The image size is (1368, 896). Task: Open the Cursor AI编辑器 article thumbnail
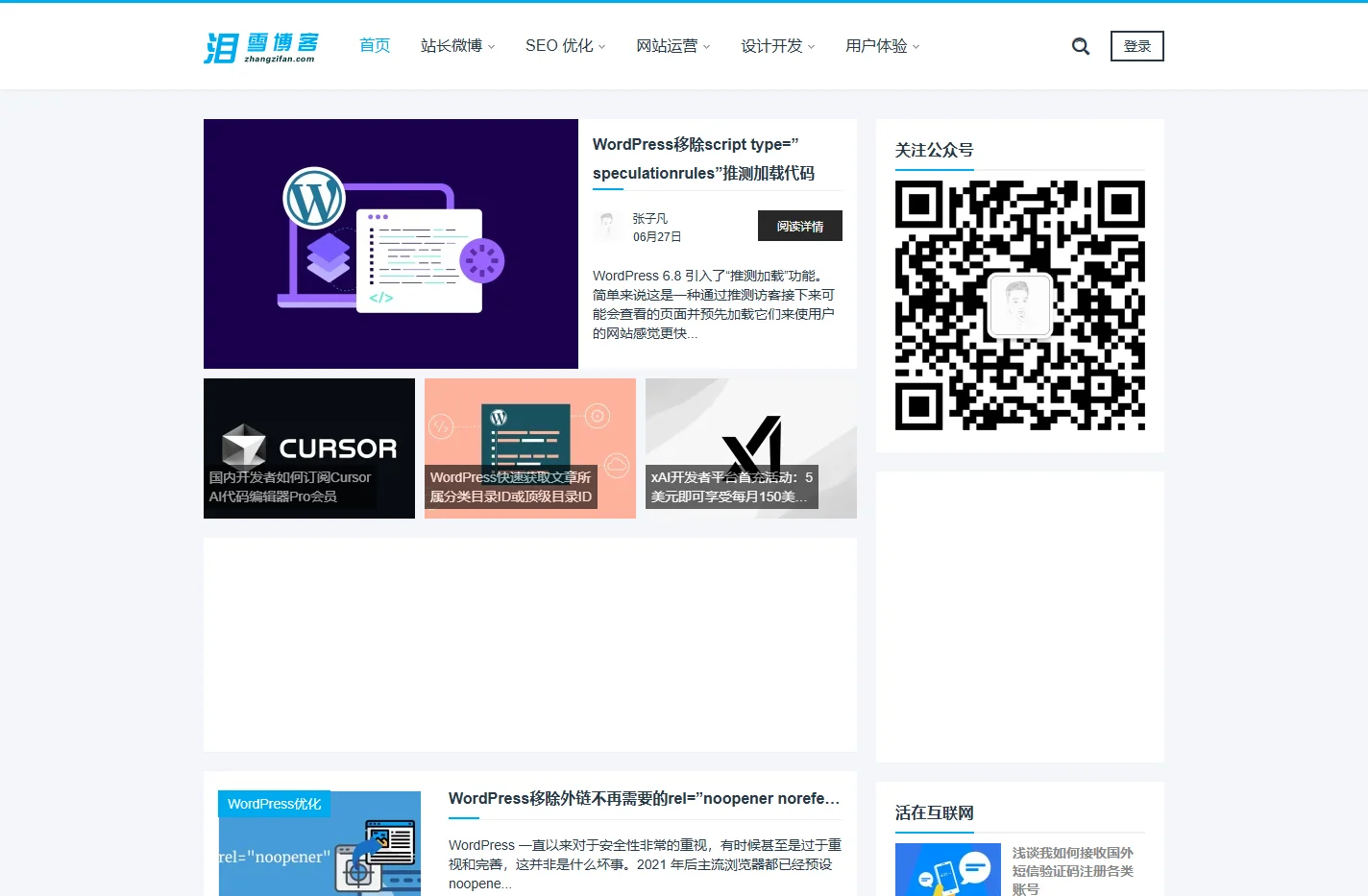click(309, 448)
